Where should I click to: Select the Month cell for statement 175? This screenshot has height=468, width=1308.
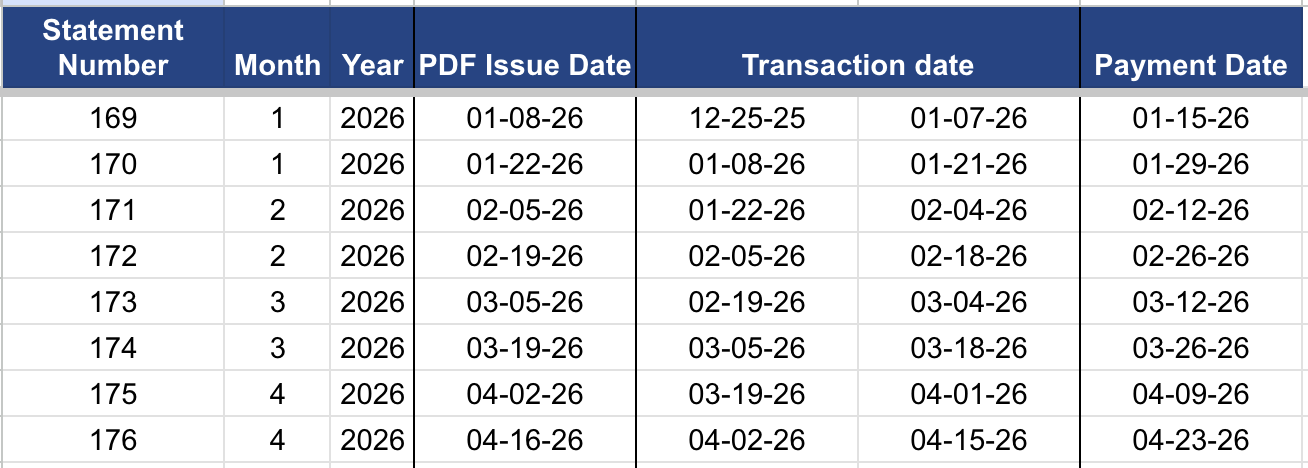coord(277,394)
